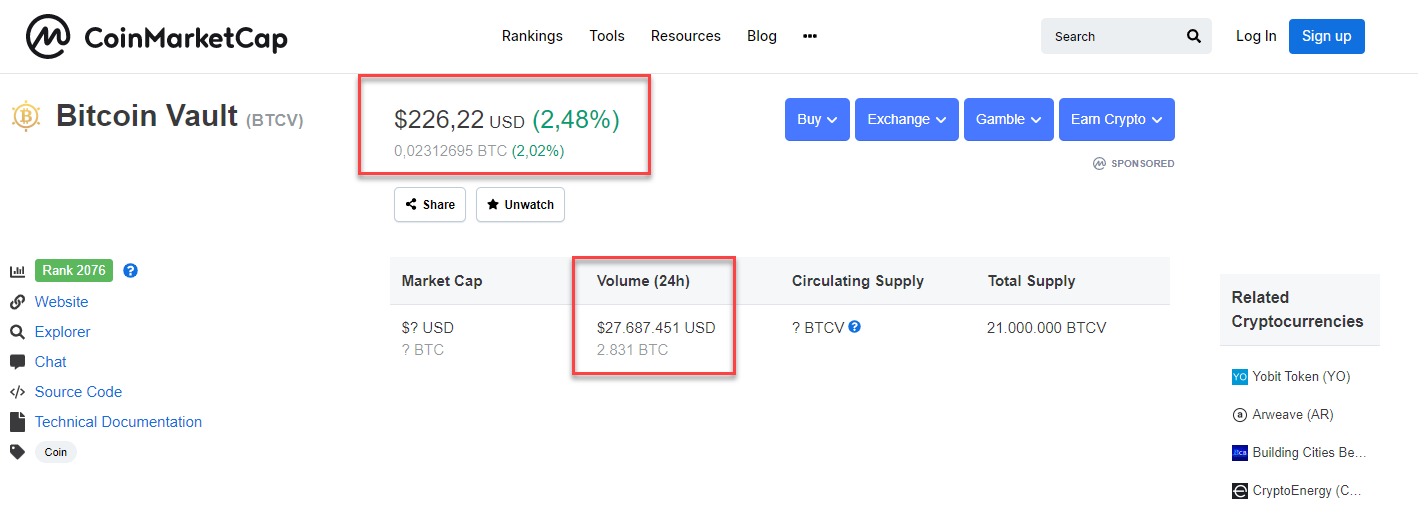Click the 0,02312695 BTC price
1418x510 pixels.
pos(450,151)
